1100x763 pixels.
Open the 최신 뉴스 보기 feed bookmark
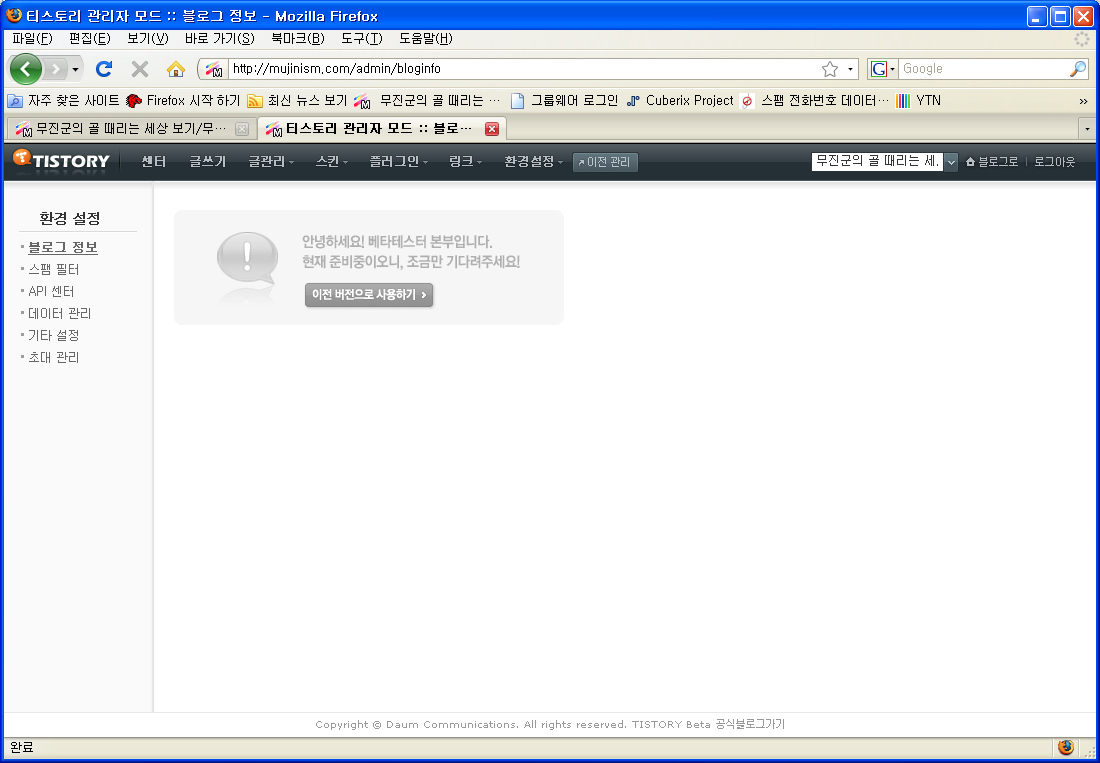pyautogui.click(x=297, y=101)
